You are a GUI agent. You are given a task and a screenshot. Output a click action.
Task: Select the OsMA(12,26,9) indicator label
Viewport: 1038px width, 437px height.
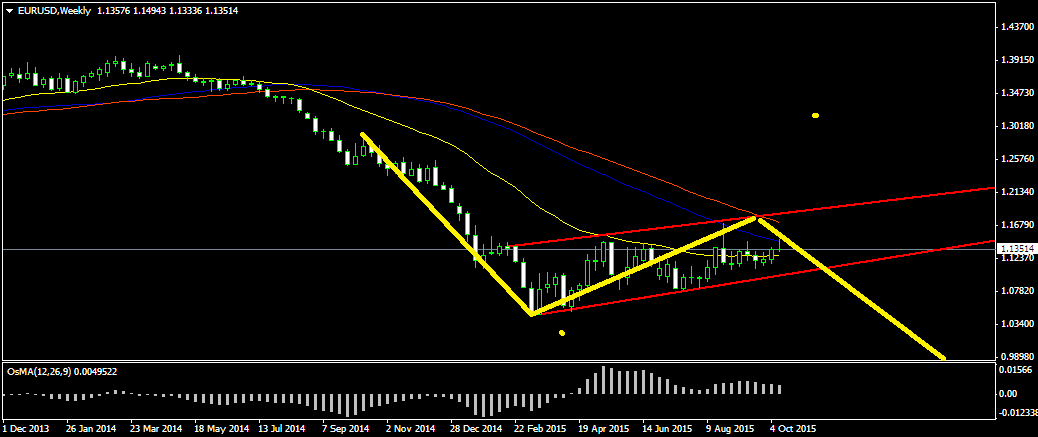click(x=40, y=370)
